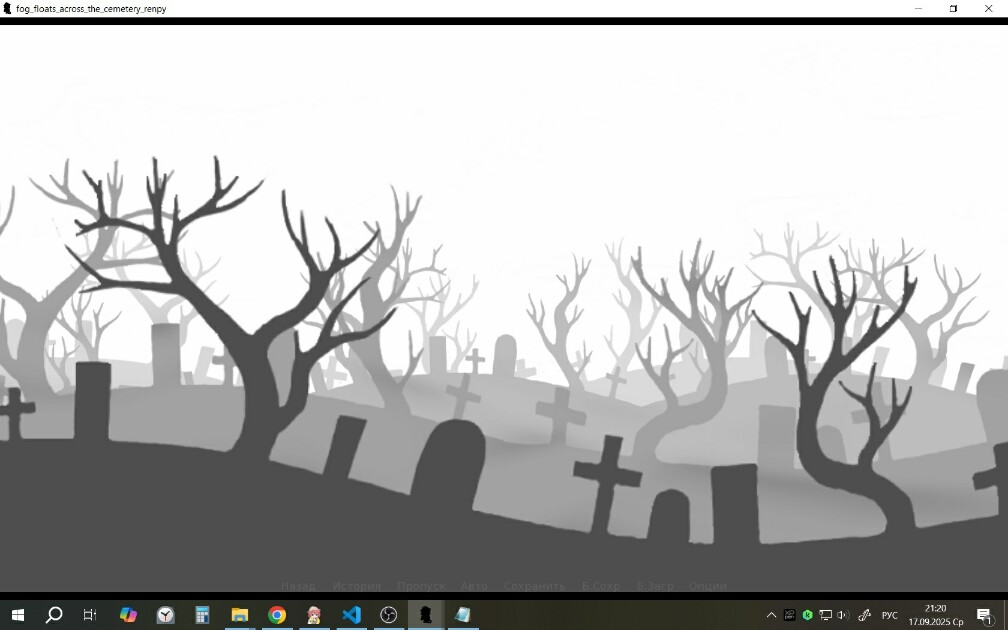Expand hidden system tray icons chevron
The height and width of the screenshot is (630, 1008).
[771, 615]
